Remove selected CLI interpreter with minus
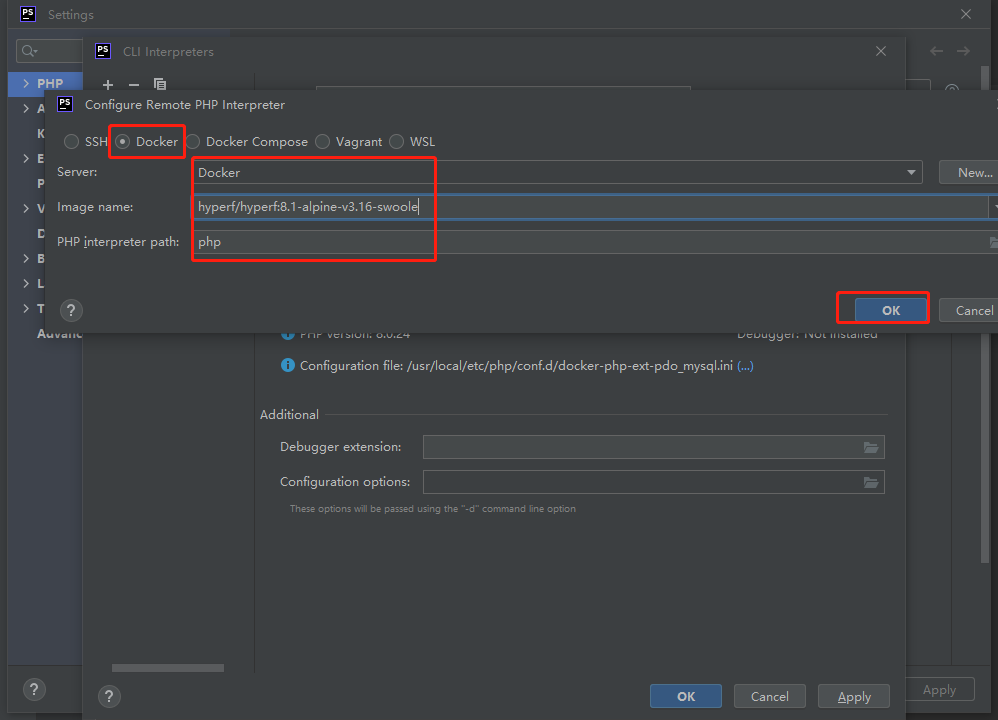Viewport: 998px width, 720px height. tap(134, 84)
